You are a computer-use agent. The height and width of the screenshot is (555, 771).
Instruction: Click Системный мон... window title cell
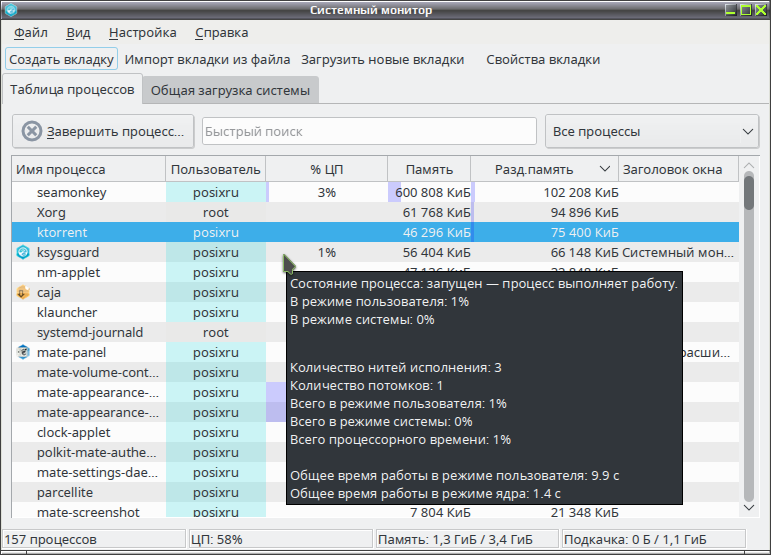click(678, 252)
